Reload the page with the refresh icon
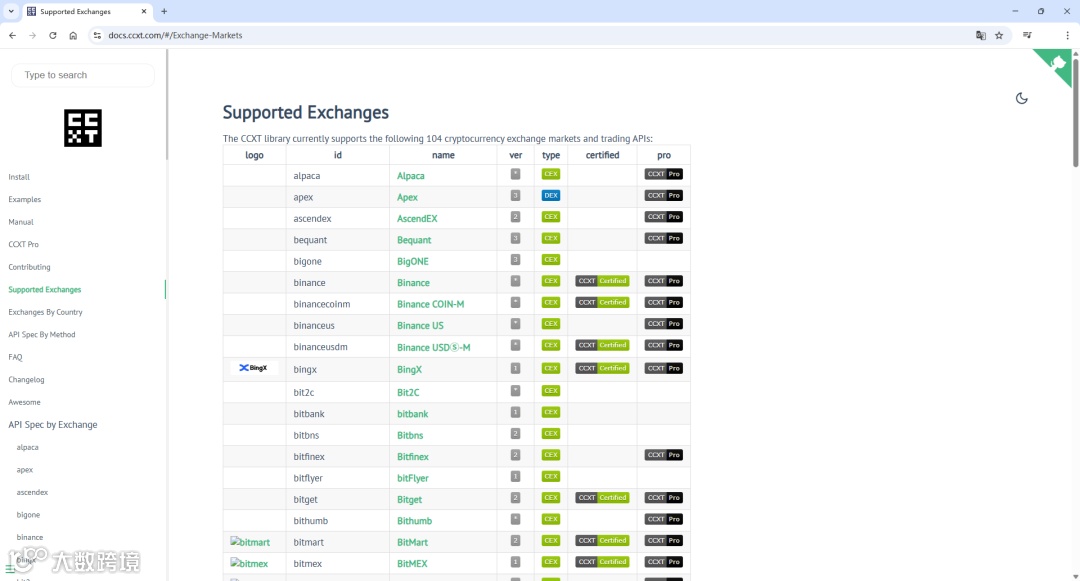Screen dimensions: 1080x581 click(52, 35)
